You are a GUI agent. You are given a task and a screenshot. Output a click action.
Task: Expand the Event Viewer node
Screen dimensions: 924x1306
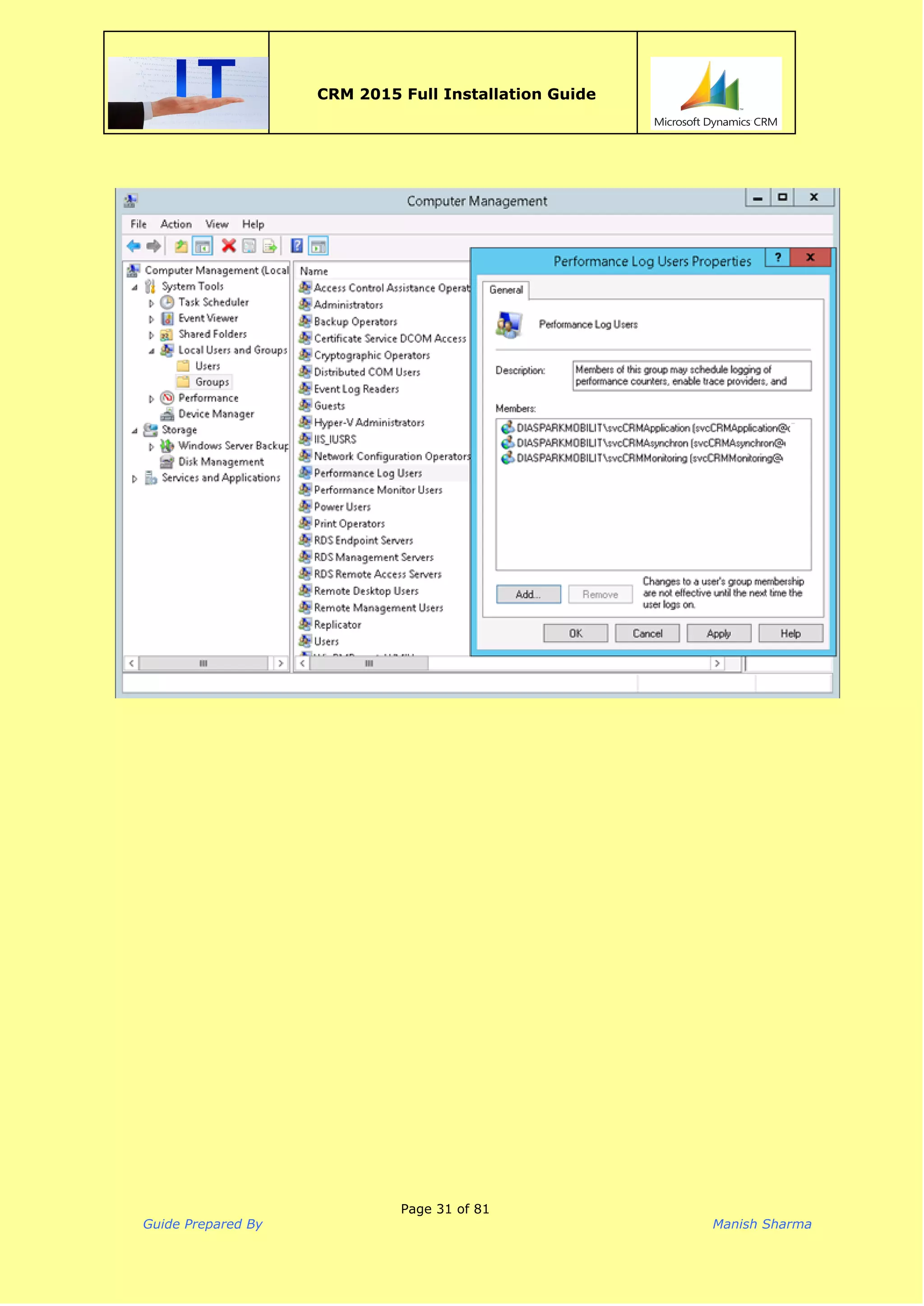click(151, 319)
